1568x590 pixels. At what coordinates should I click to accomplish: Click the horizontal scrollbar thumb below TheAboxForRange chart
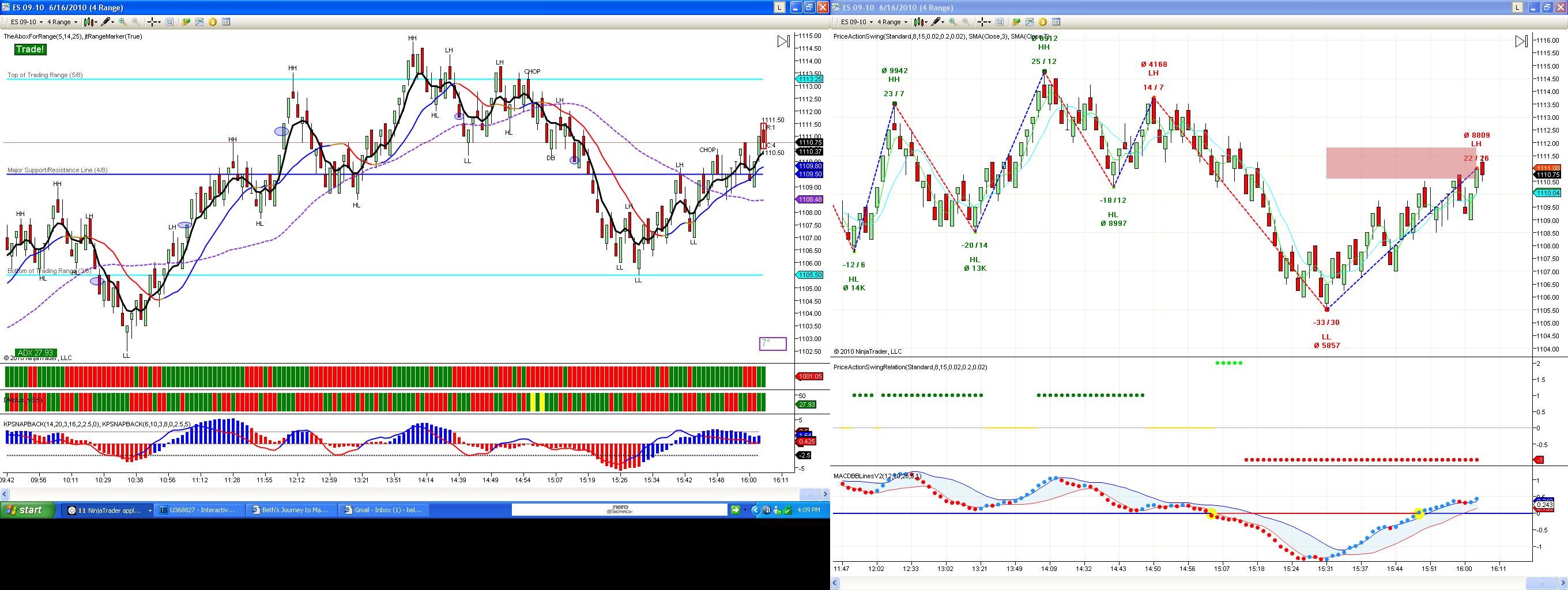pos(809,494)
